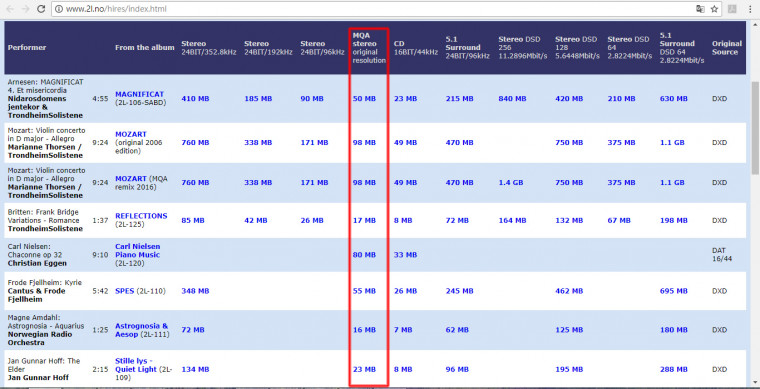Download the 23 MB Stille lys MQA file
The height and width of the screenshot is (389, 760).
(x=364, y=370)
